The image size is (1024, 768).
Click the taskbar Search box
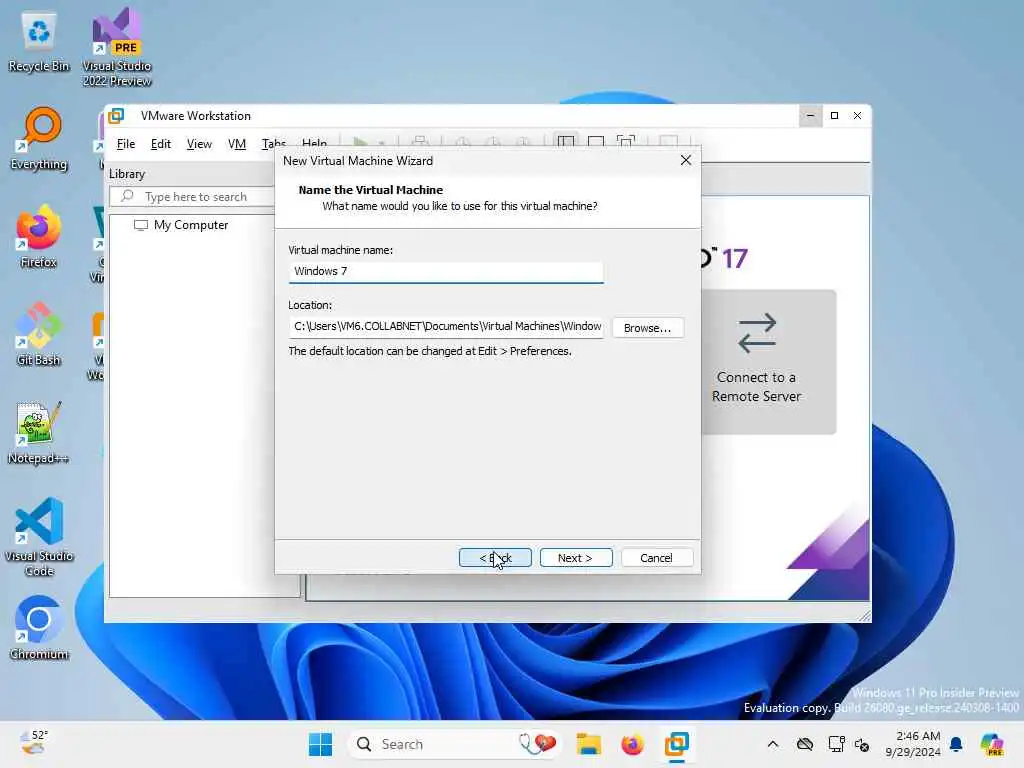pos(456,744)
